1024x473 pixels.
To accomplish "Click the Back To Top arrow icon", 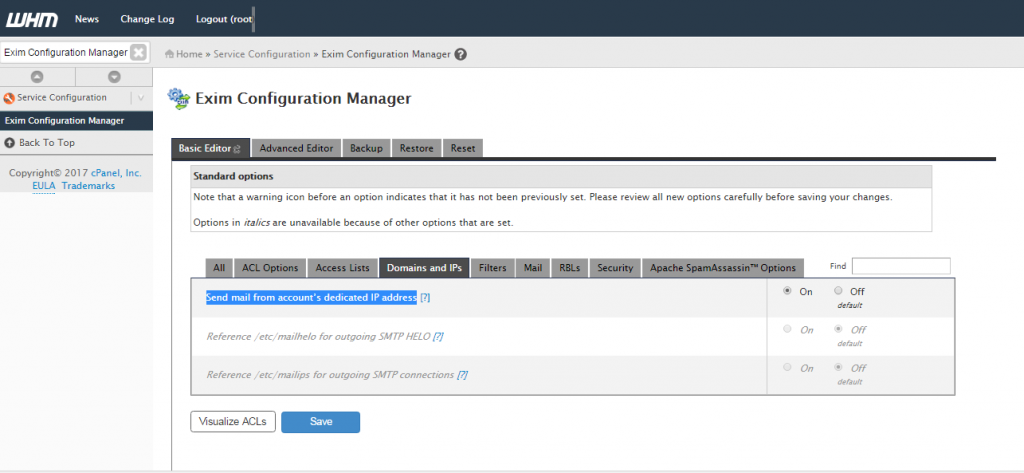I will coord(10,142).
